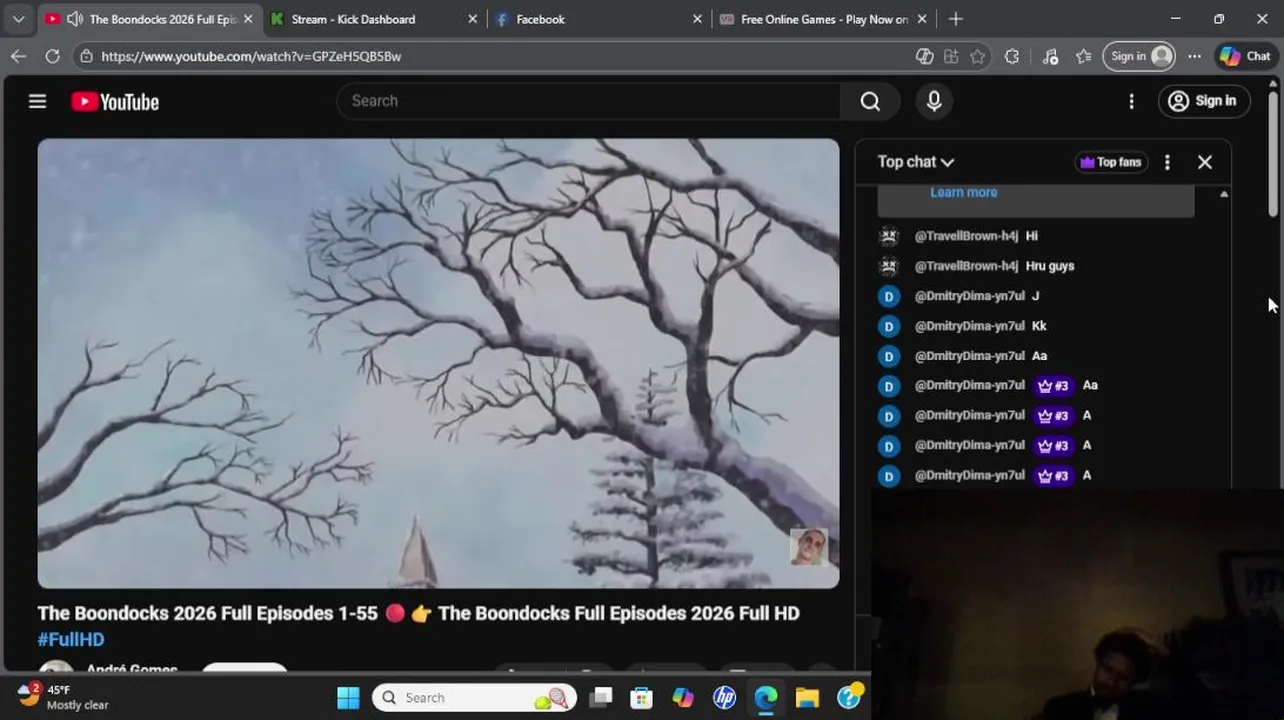Image resolution: width=1284 pixels, height=720 pixels.
Task: Open the live chat options menu
Action: click(1167, 162)
